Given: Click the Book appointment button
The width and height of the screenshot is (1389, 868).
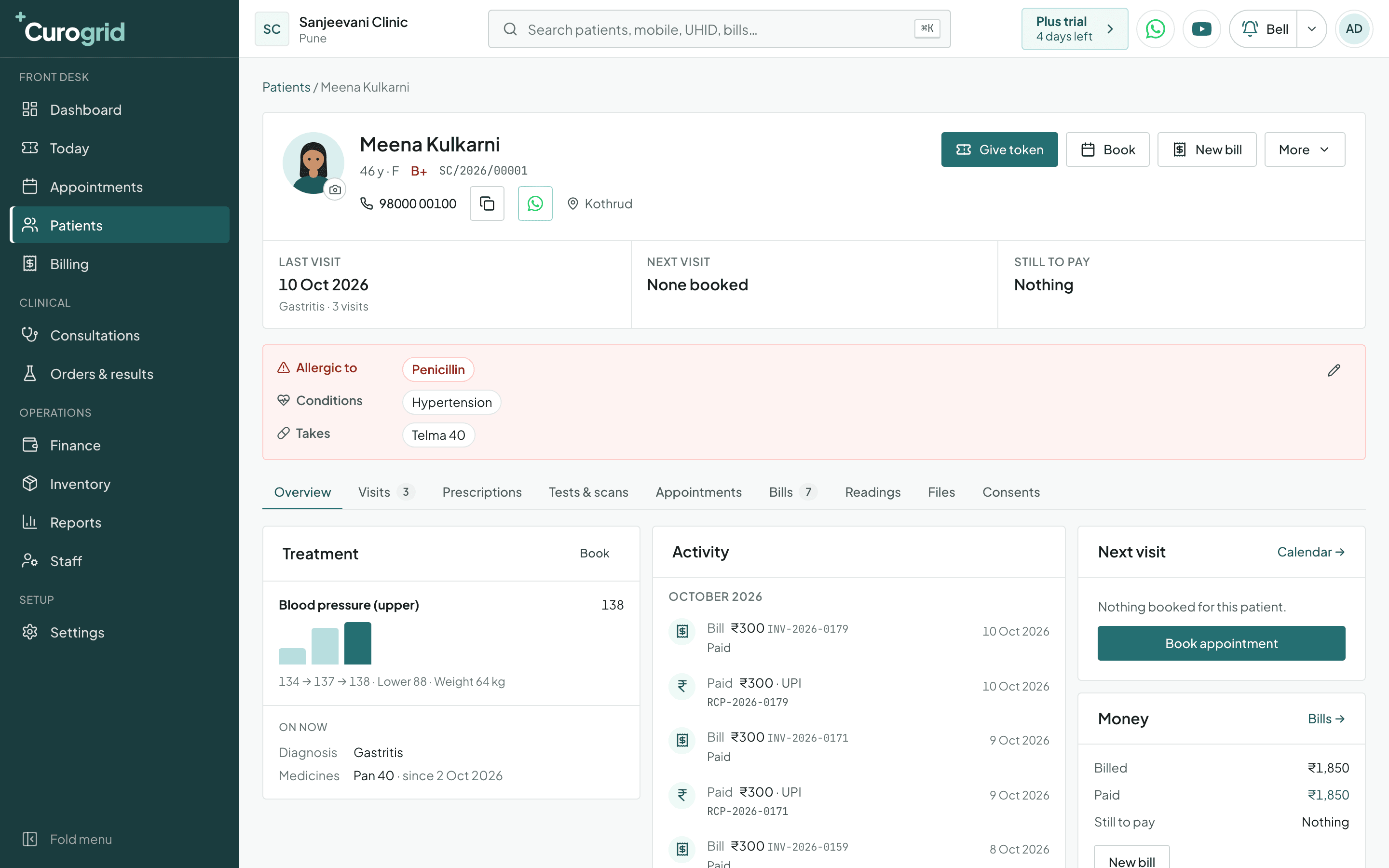Looking at the screenshot, I should pos(1221,643).
